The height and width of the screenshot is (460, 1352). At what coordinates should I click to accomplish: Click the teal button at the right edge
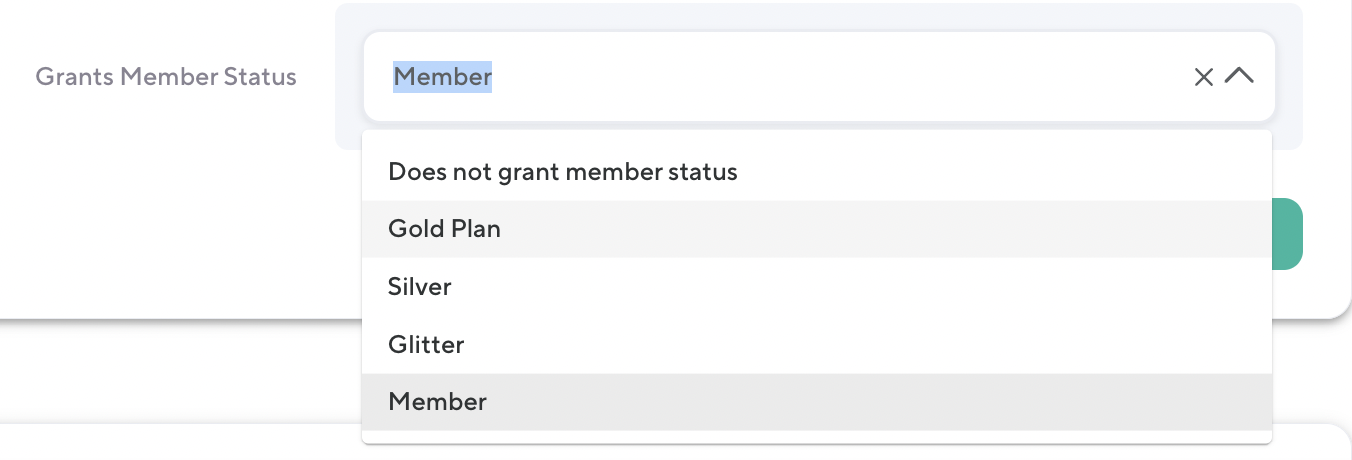(1287, 234)
